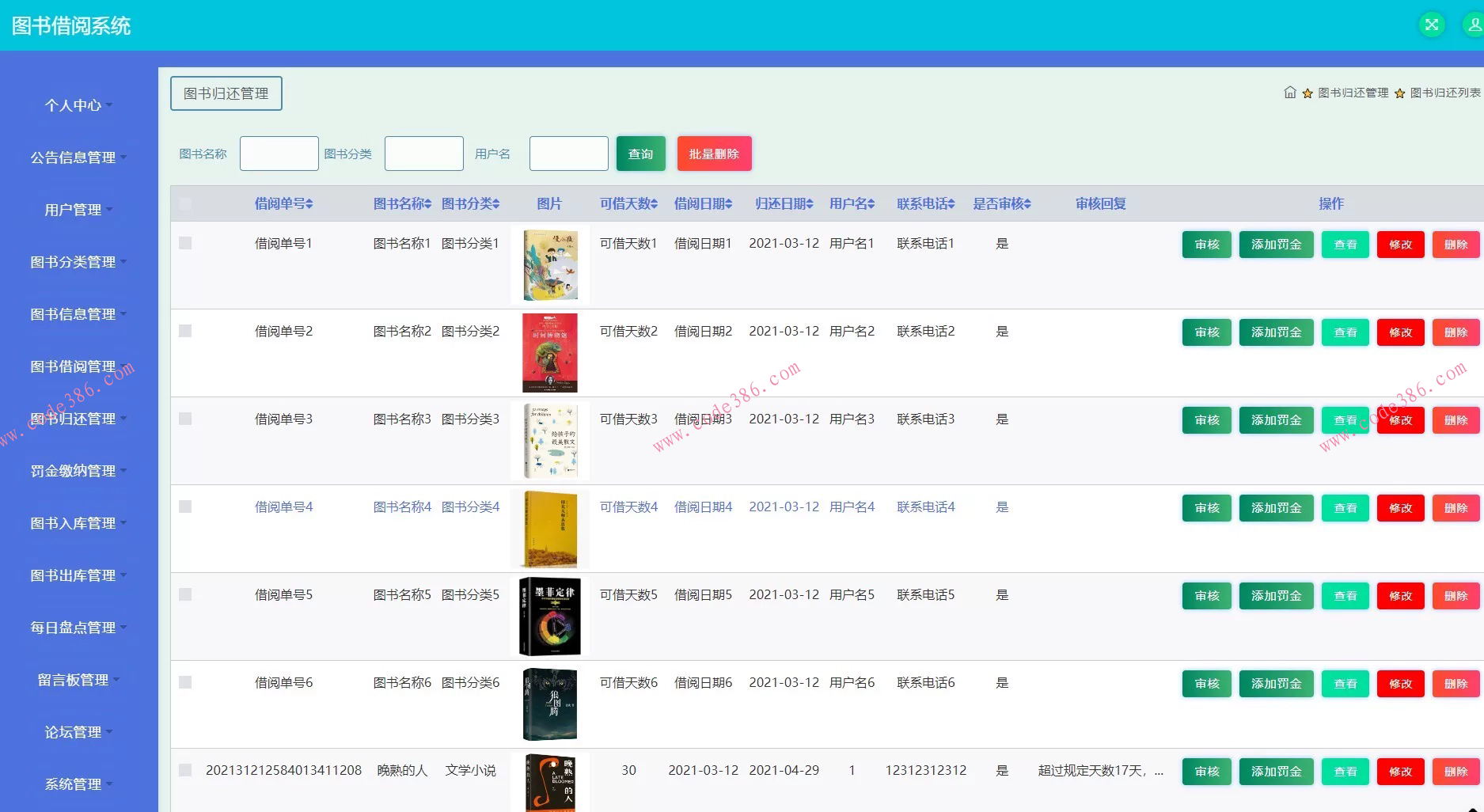
Task: Sort the table by 归还日期 column
Action: [x=784, y=203]
